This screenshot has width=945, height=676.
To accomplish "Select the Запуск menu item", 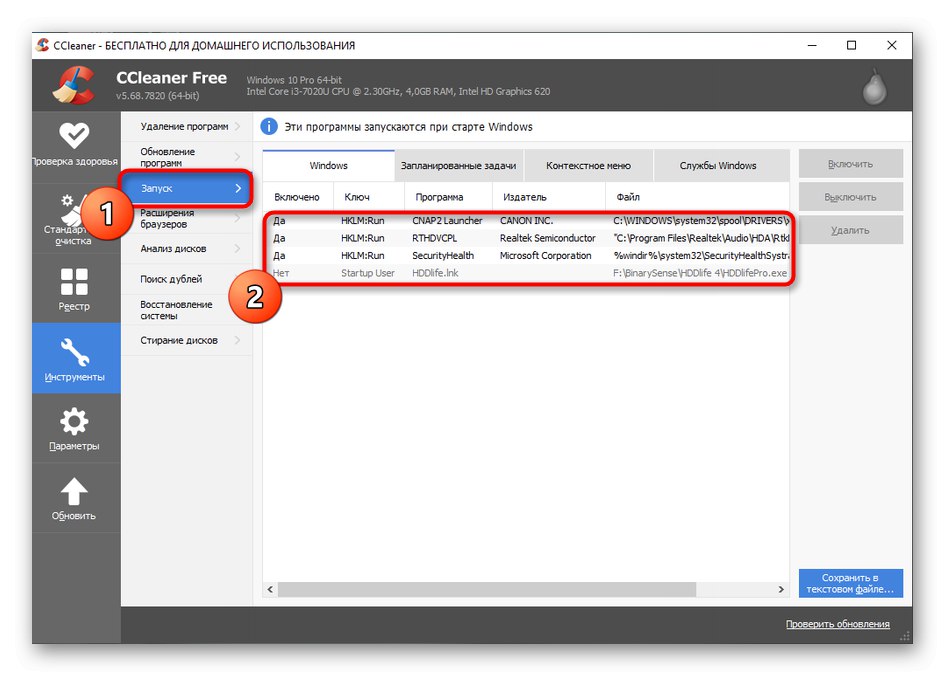I will 187,189.
